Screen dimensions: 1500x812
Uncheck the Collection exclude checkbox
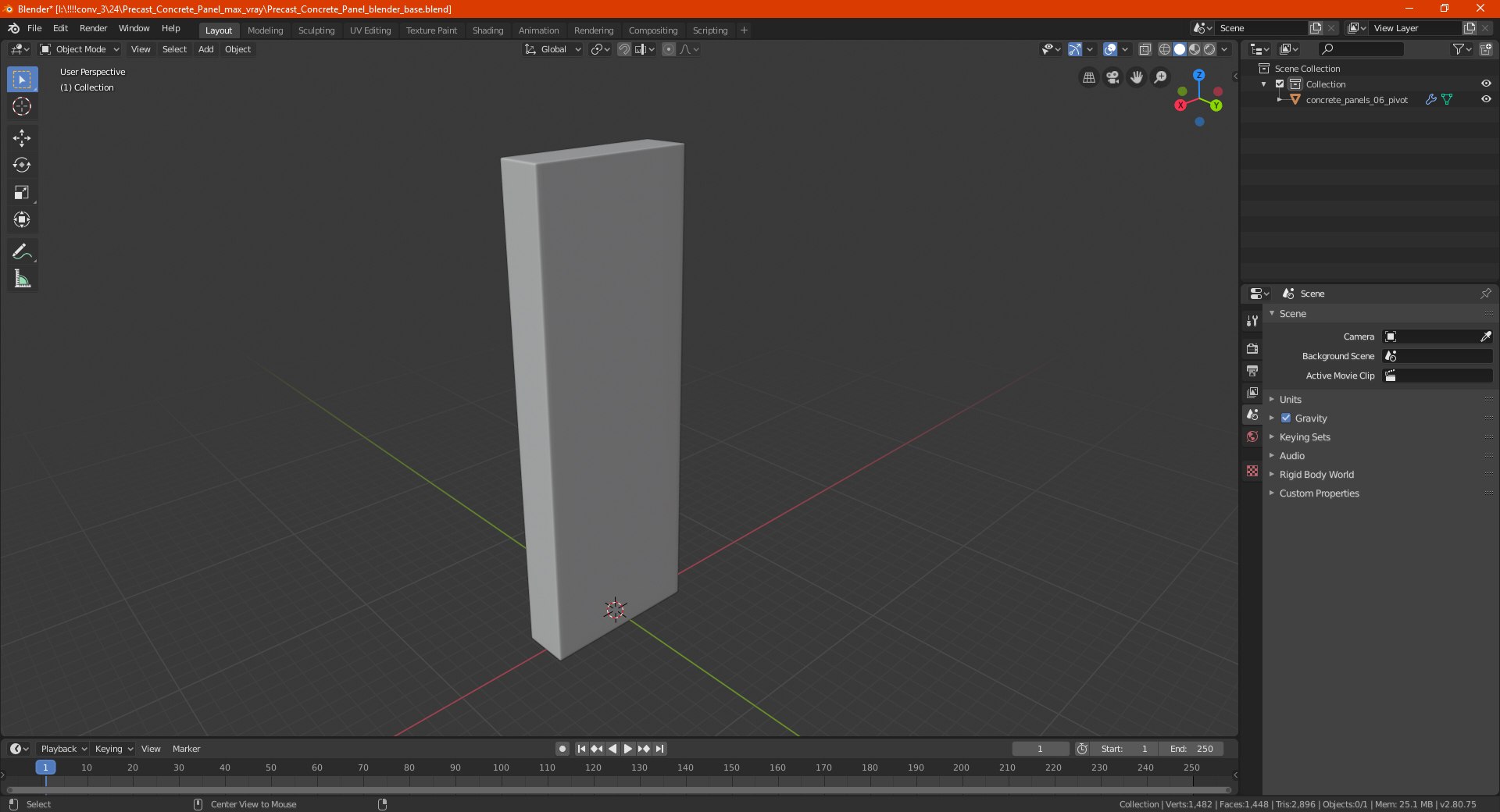(1280, 84)
